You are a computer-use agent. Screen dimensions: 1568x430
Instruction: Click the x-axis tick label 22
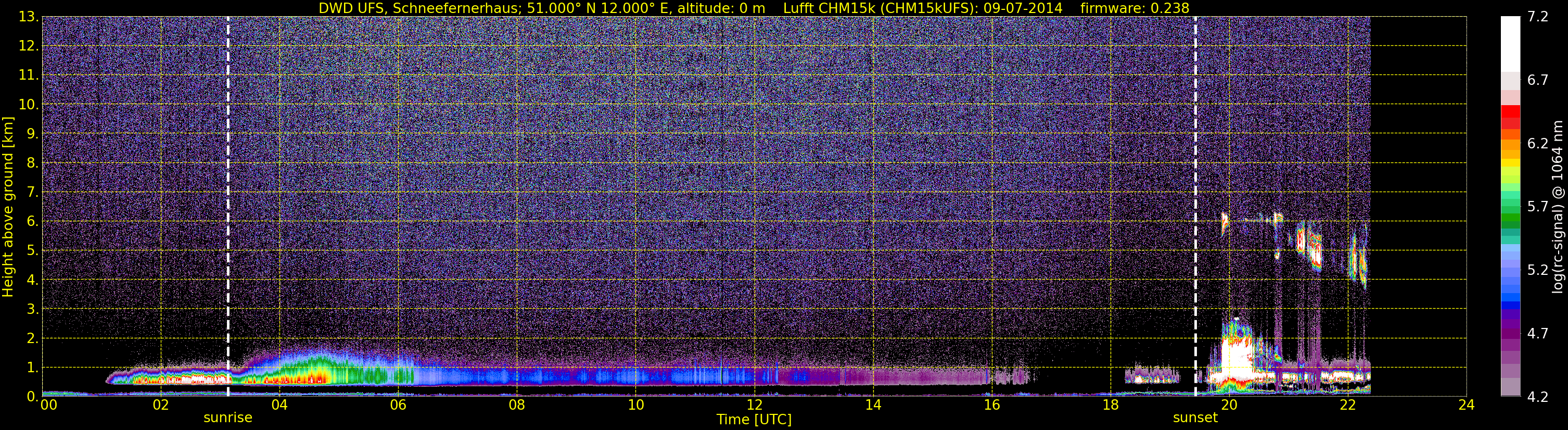point(1348,405)
